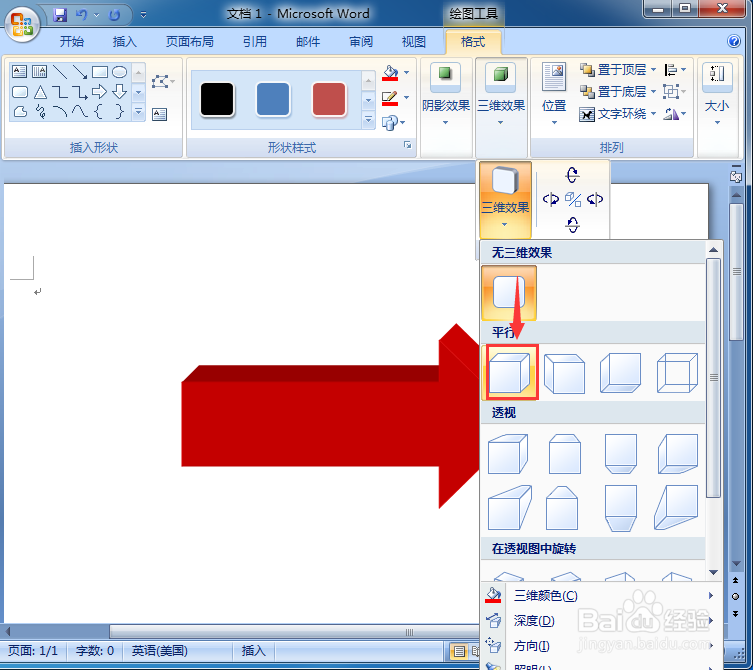Apply the blue shape style swatch
The height and width of the screenshot is (670, 753).
coord(273,99)
